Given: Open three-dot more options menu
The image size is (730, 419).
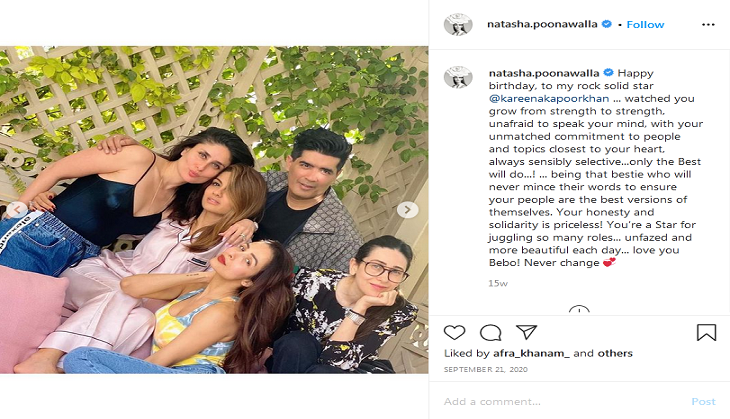Looking at the screenshot, I should (x=708, y=25).
